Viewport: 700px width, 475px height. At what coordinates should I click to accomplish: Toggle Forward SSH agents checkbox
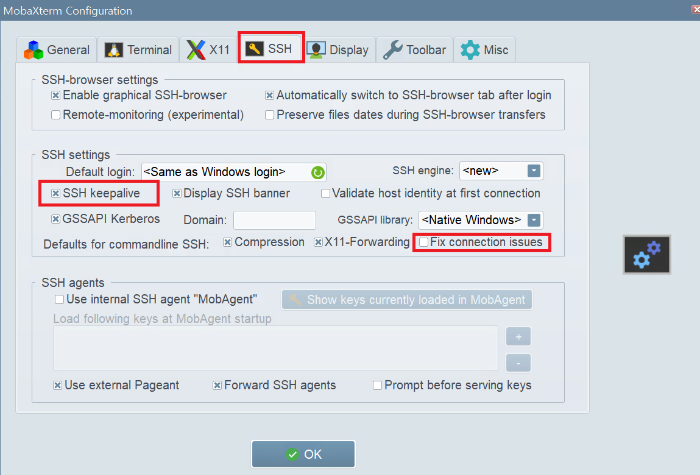point(217,385)
